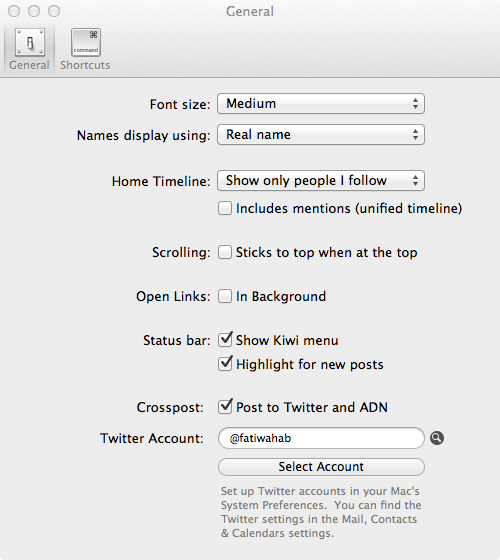Expand the Names display using dropdown
Screen dimensions: 500x560
pos(321,135)
